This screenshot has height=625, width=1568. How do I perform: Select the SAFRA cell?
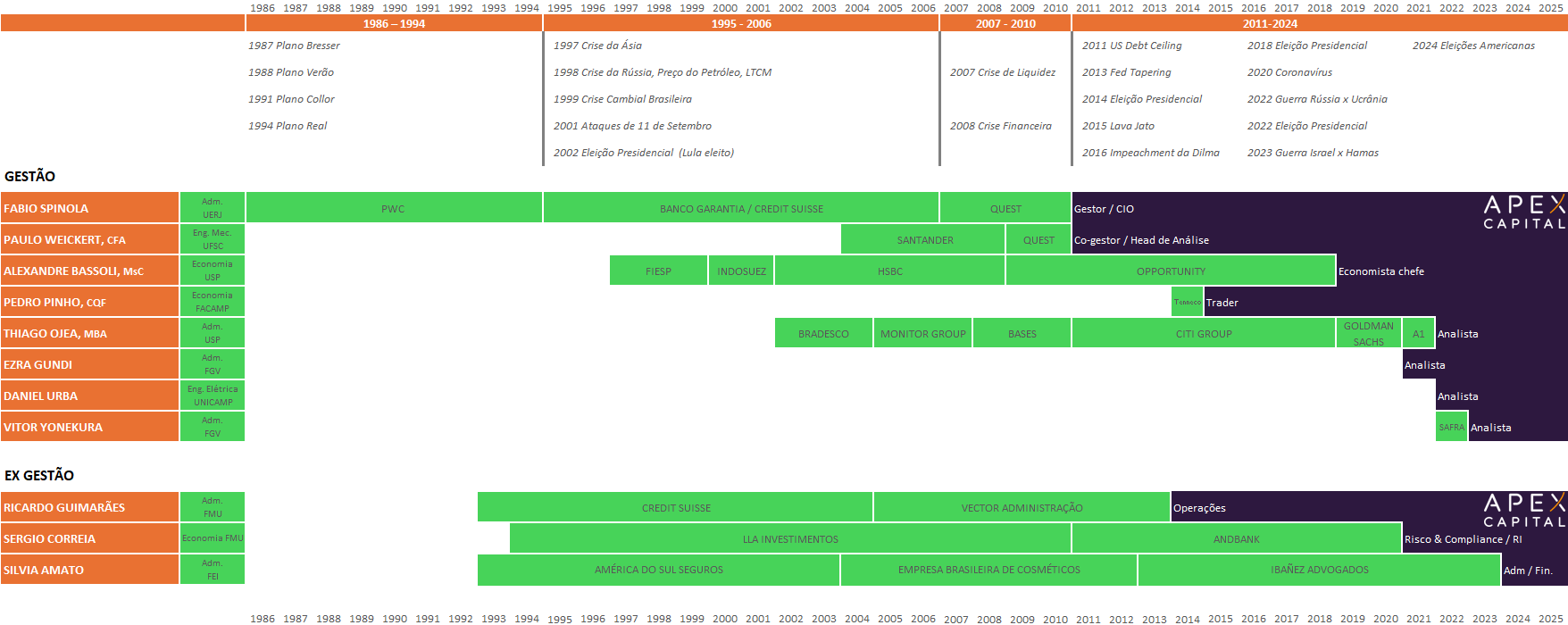[x=1451, y=427]
